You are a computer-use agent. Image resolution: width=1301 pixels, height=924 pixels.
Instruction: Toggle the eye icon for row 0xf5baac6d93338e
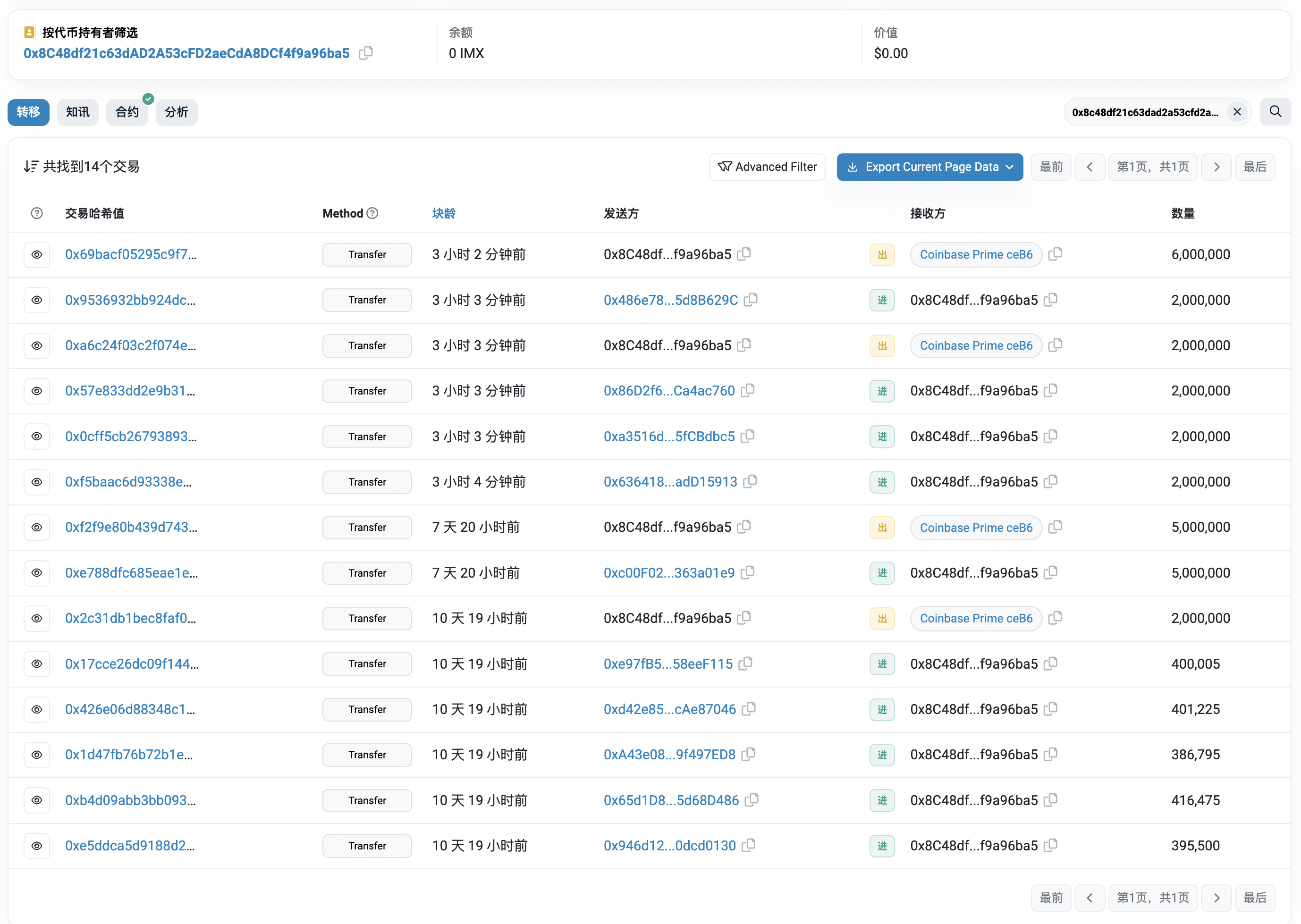coord(37,482)
